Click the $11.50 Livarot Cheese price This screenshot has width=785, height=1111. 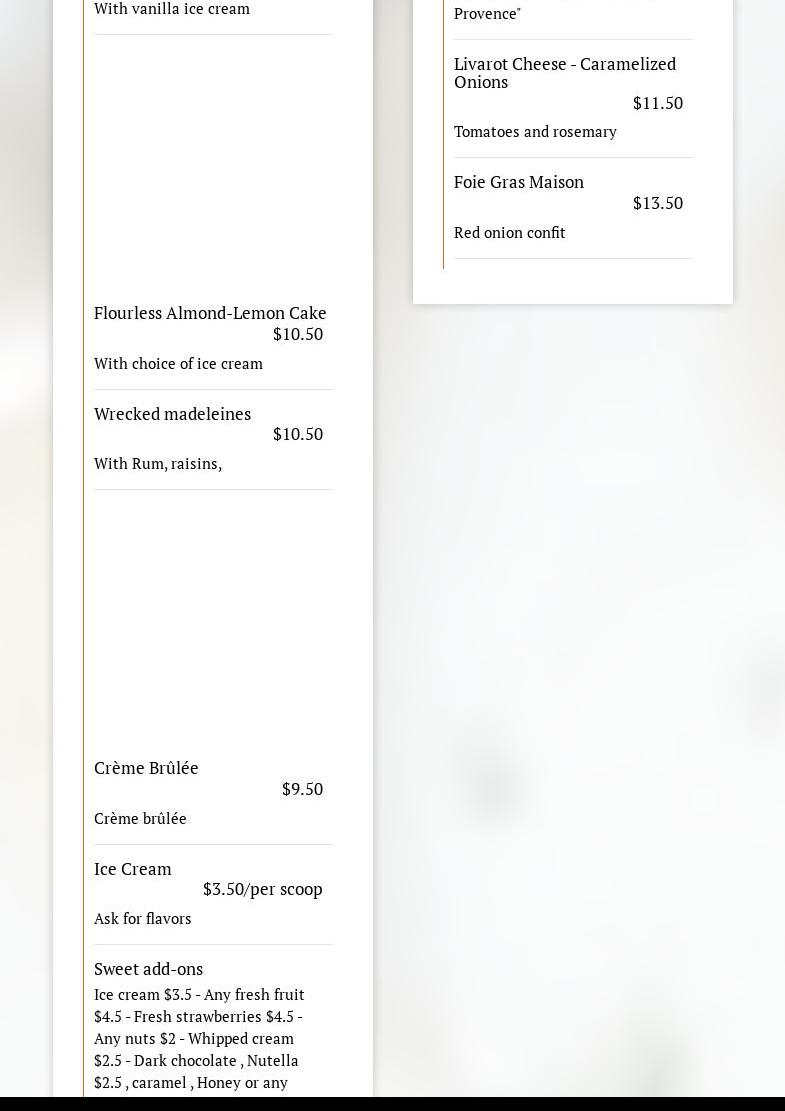click(657, 103)
